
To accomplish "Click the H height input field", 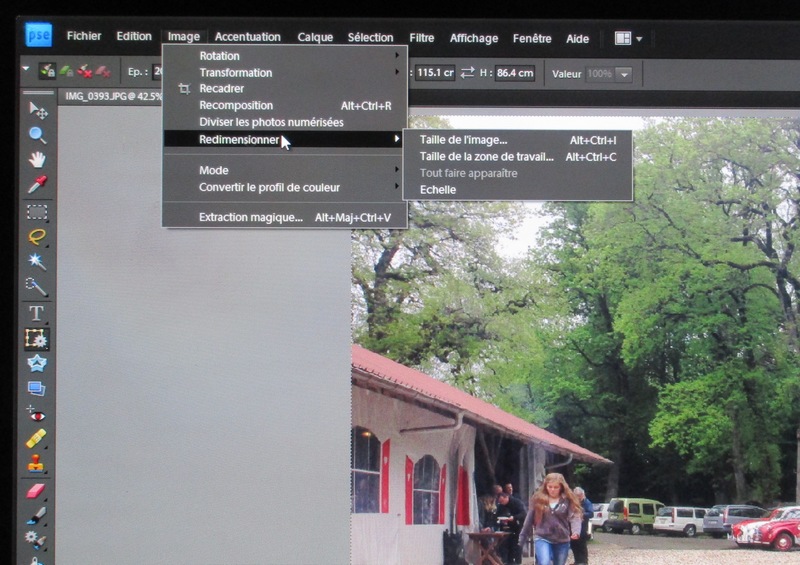I will (x=514, y=73).
